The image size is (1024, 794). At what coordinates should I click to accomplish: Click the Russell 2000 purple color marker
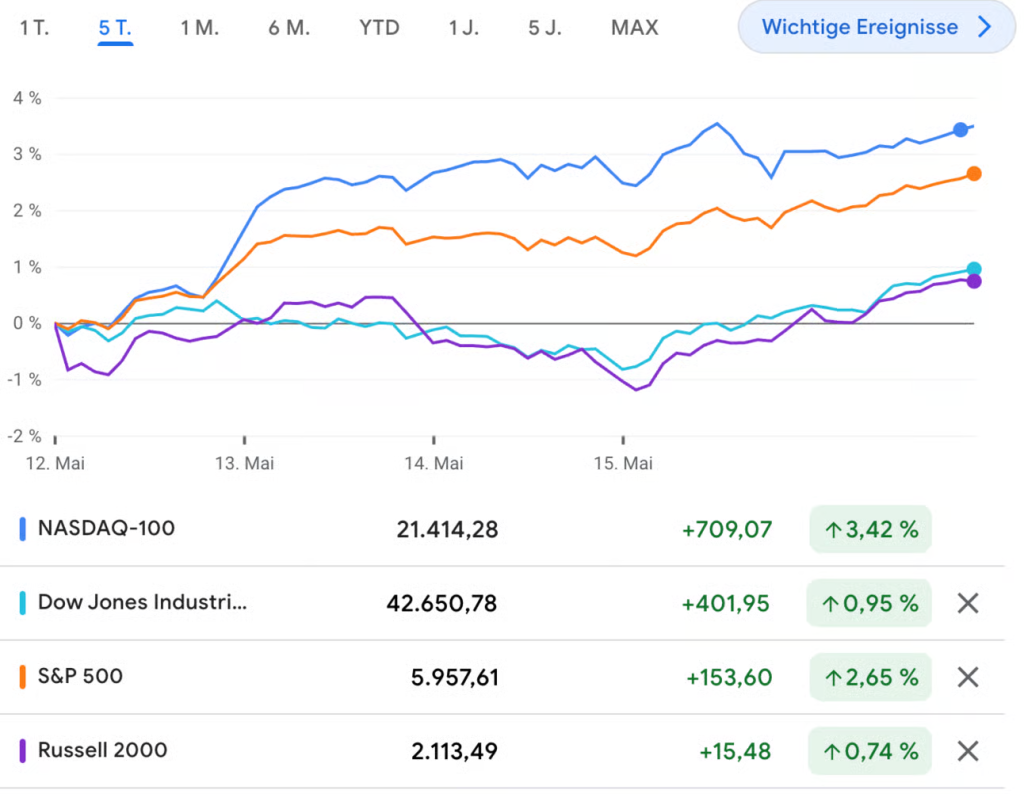pyautogui.click(x=23, y=751)
